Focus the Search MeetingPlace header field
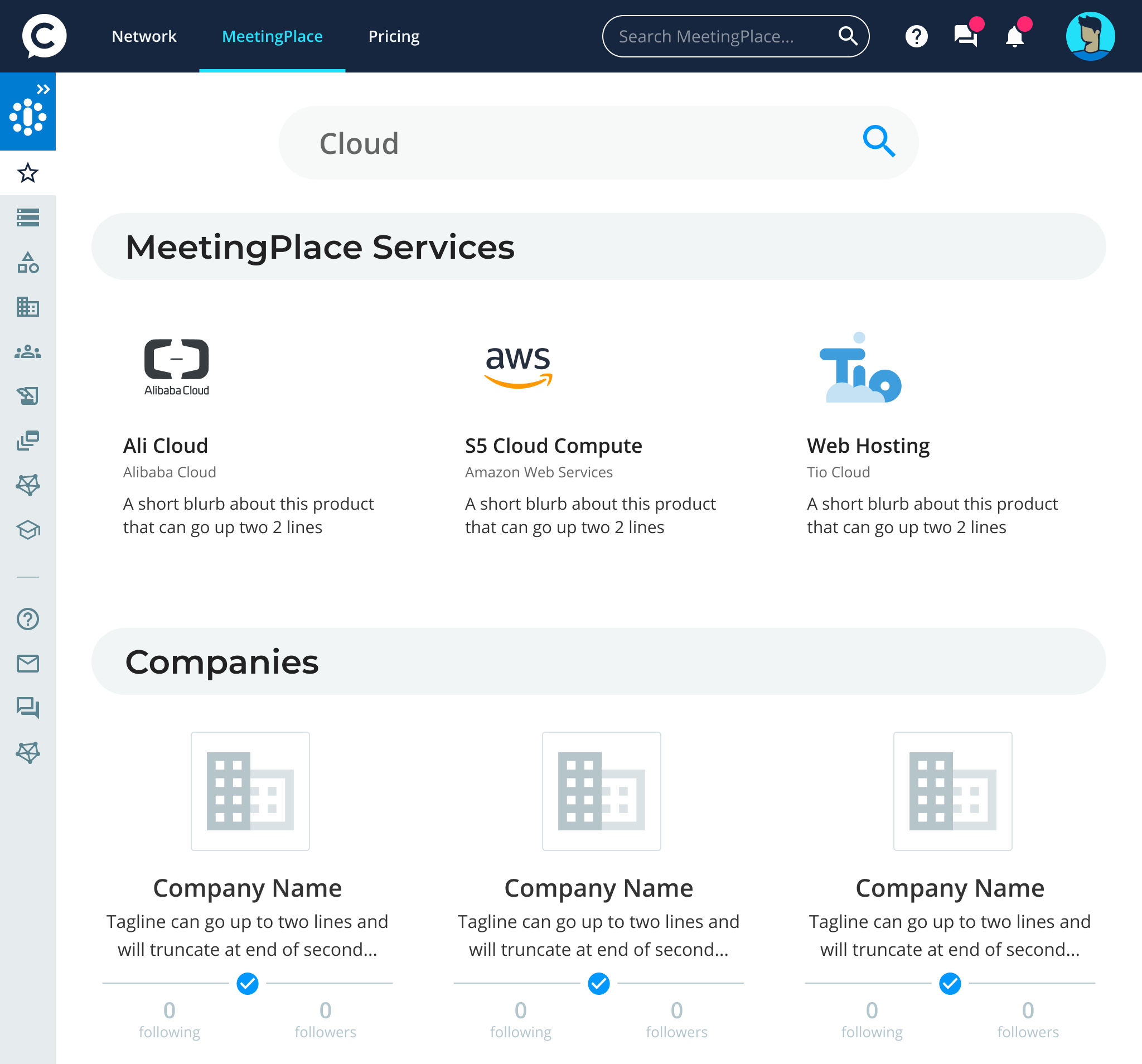The width and height of the screenshot is (1142, 1064). pyautogui.click(x=735, y=36)
